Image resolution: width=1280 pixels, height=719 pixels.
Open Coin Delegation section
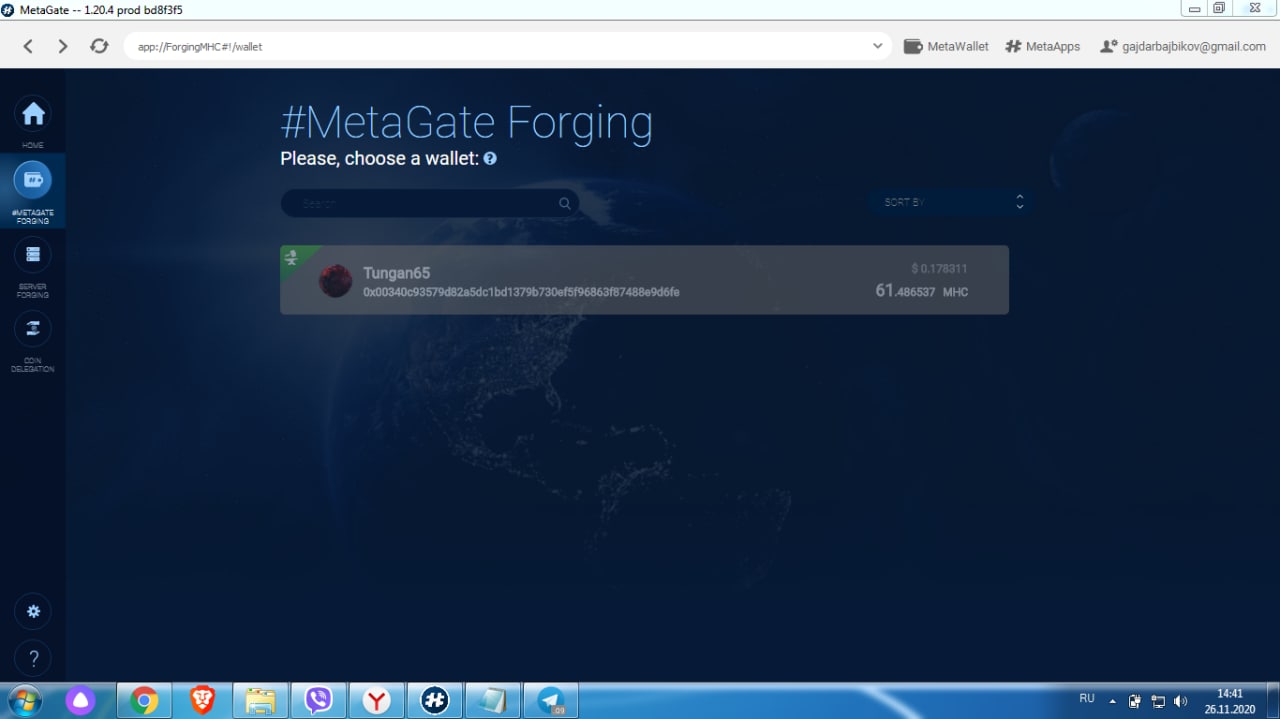coord(33,339)
